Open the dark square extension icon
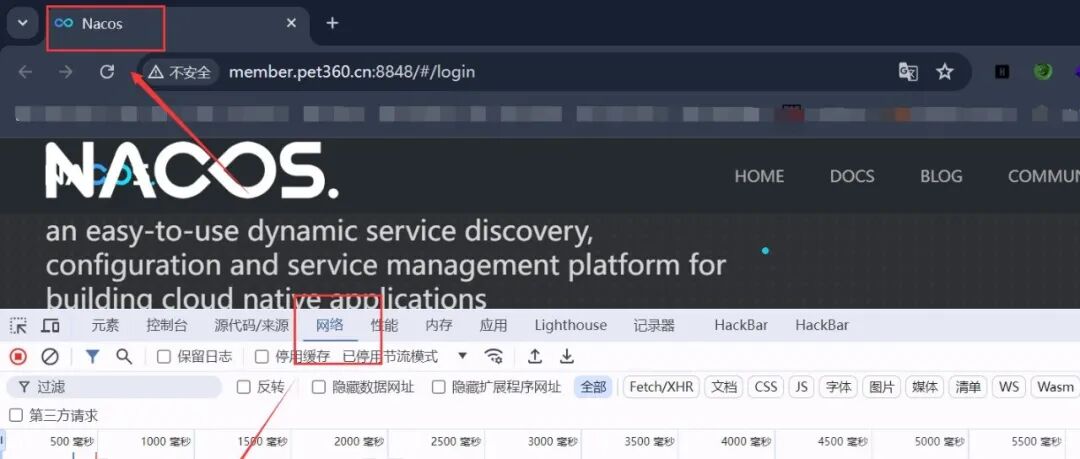The image size is (1080, 459). [1002, 72]
